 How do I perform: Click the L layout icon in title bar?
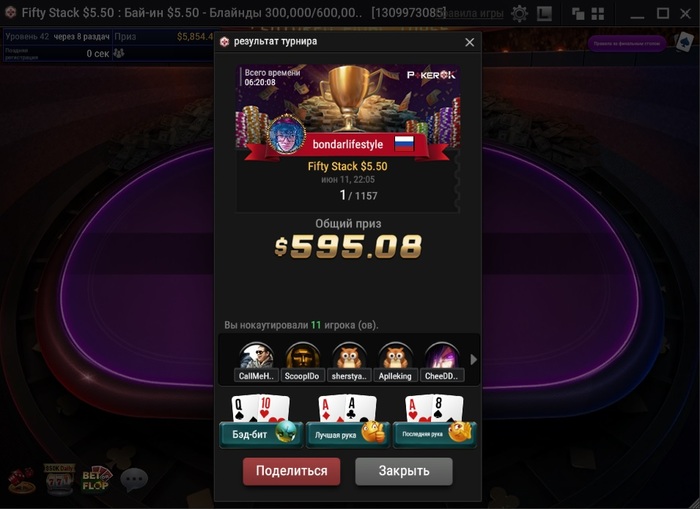click(x=544, y=13)
